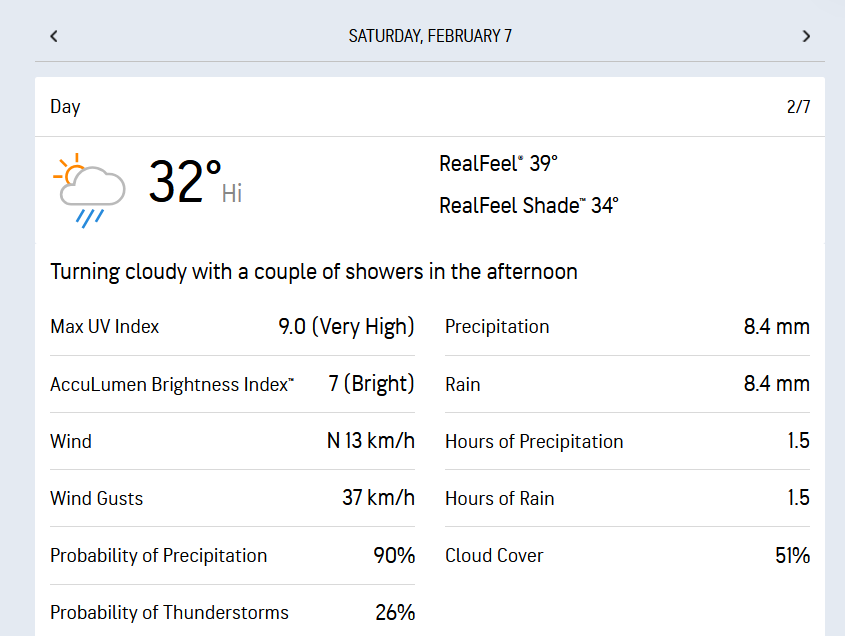Click the left arrow to view previous day

pos(53,35)
